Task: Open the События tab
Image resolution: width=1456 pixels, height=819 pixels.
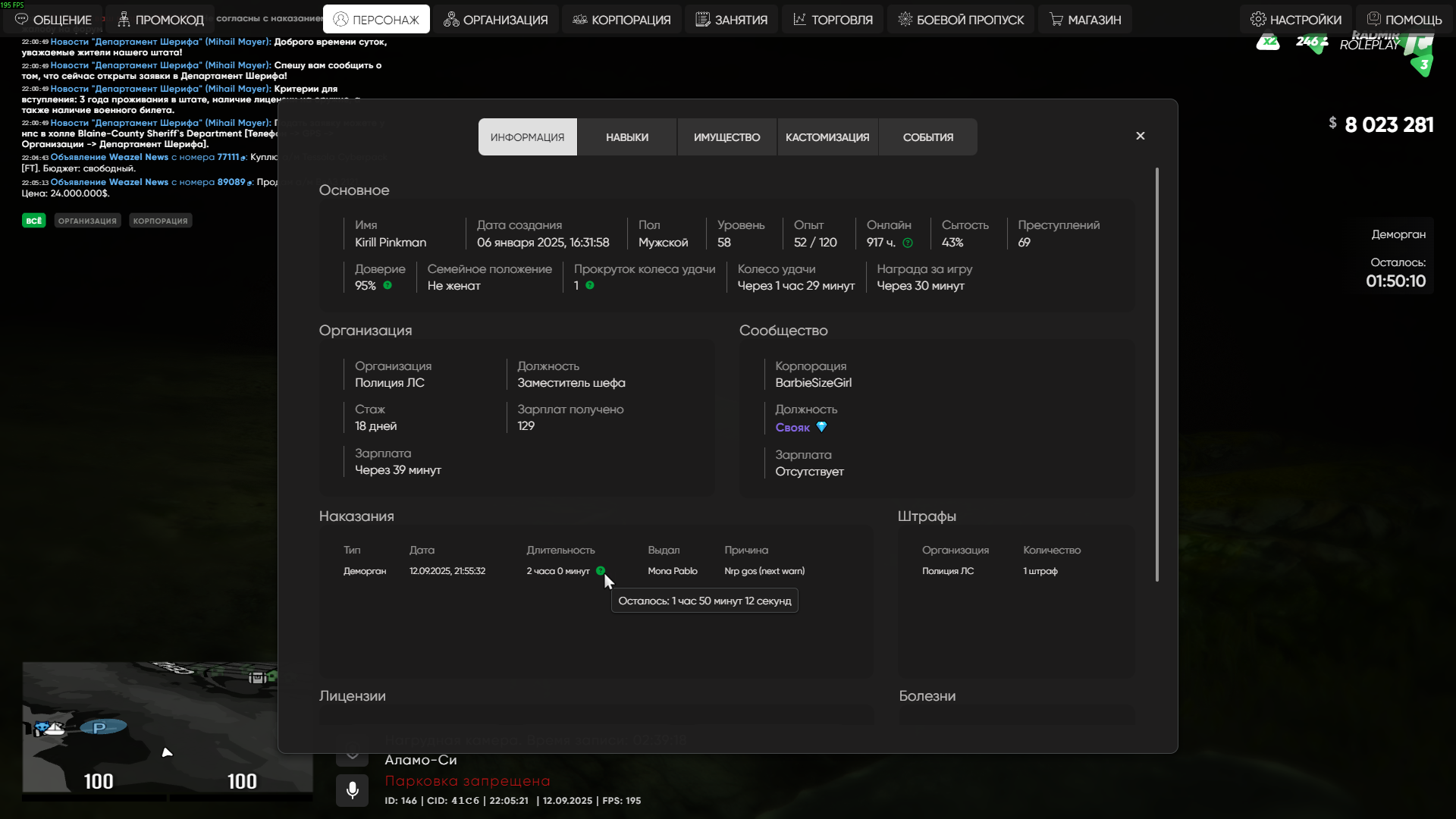Action: click(x=927, y=137)
